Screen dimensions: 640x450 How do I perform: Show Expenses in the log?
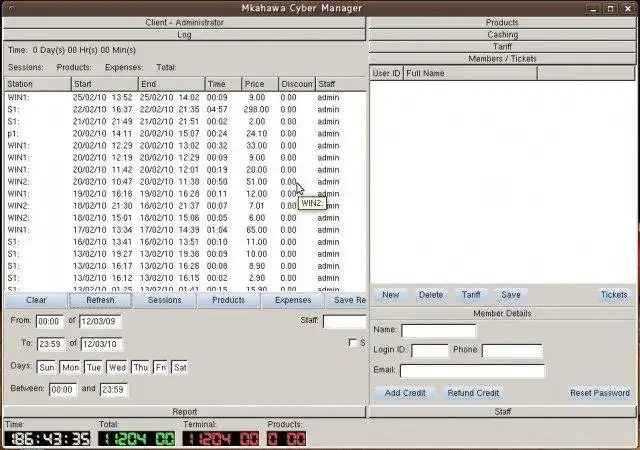[293, 300]
